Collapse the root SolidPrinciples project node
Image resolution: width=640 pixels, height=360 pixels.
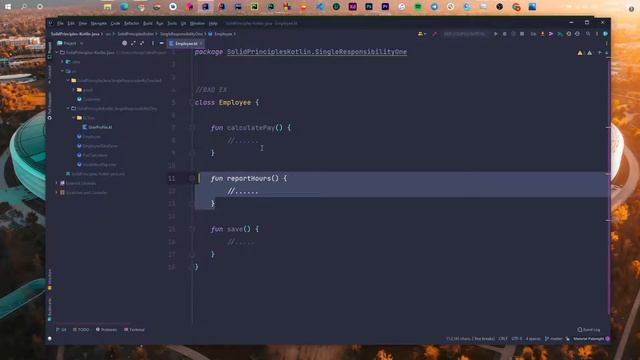tap(58, 52)
